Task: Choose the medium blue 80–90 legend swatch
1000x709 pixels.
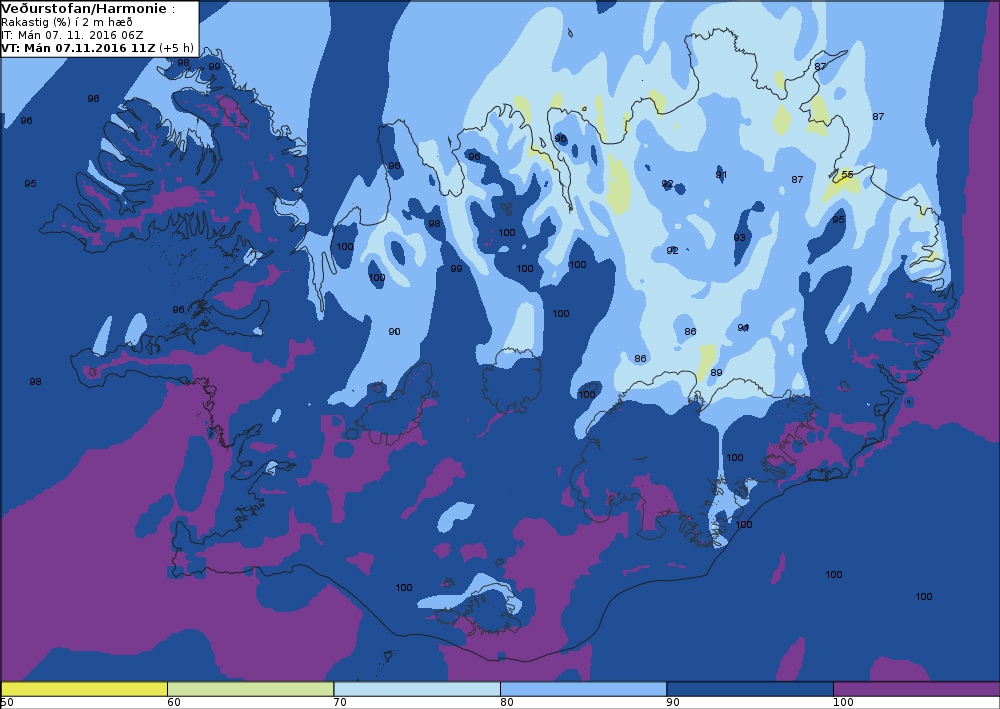Action: (x=584, y=689)
